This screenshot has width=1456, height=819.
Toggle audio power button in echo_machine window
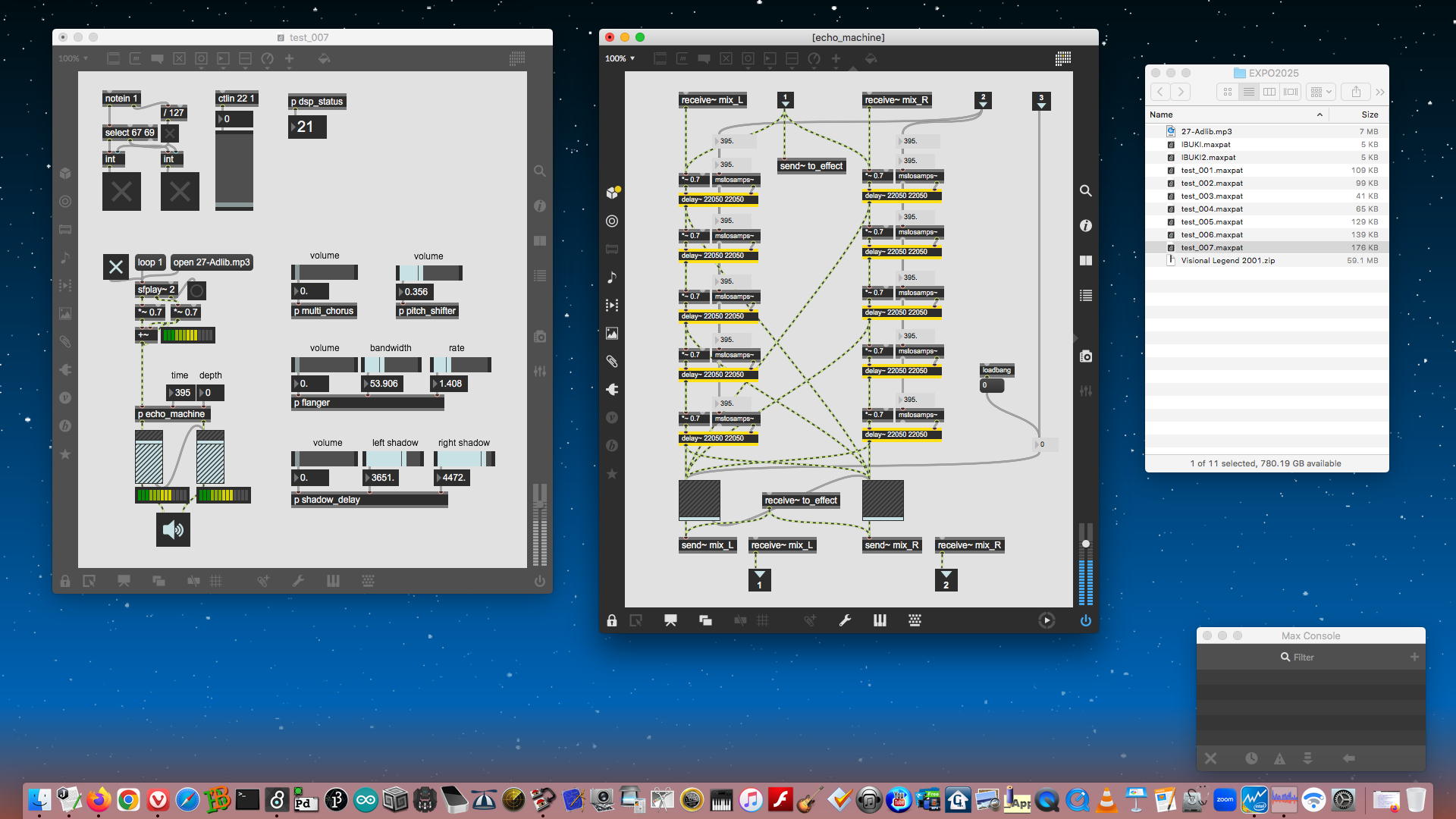pyautogui.click(x=1085, y=620)
